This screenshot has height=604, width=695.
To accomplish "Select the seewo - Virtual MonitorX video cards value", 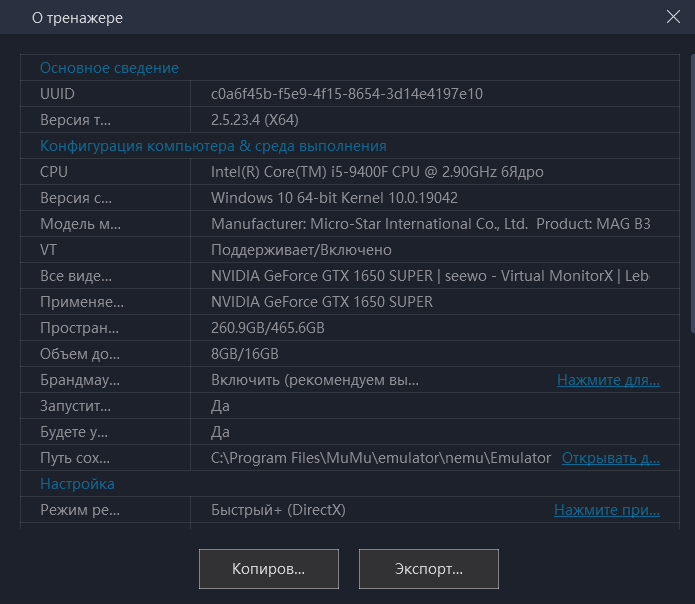I will click(430, 276).
